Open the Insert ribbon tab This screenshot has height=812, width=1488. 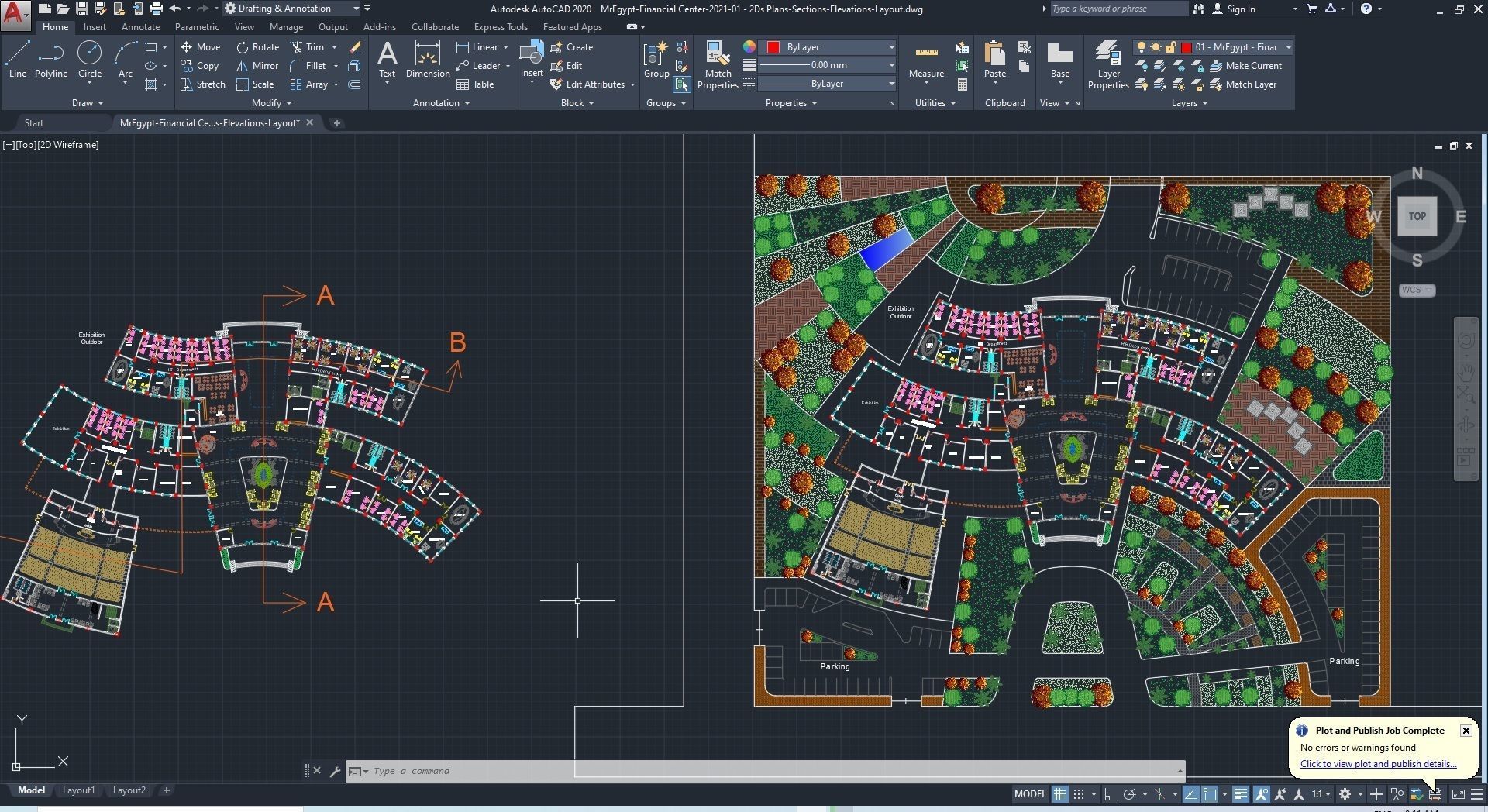pos(95,27)
